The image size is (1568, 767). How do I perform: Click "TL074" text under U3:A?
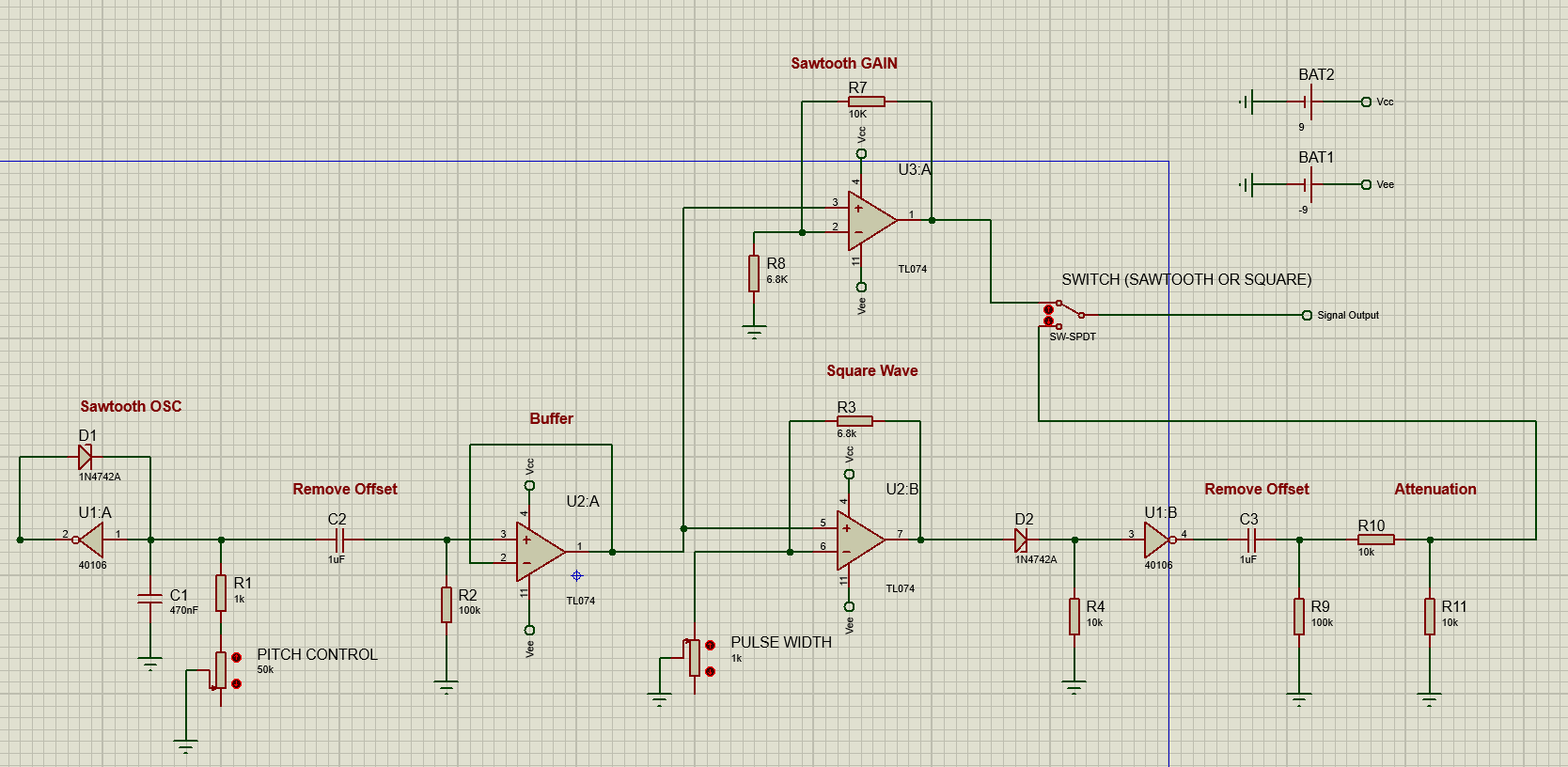pos(912,269)
